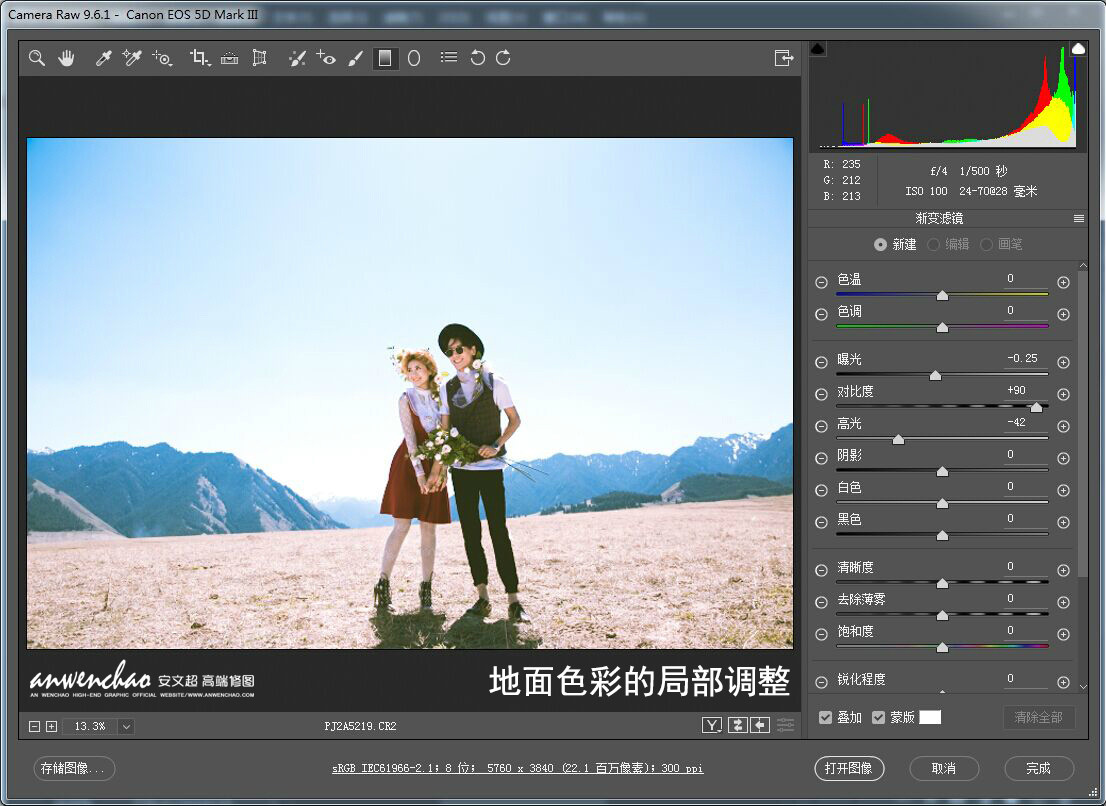This screenshot has width=1106, height=806.
Task: Zoom out with the minus button
Action: [x=34, y=726]
